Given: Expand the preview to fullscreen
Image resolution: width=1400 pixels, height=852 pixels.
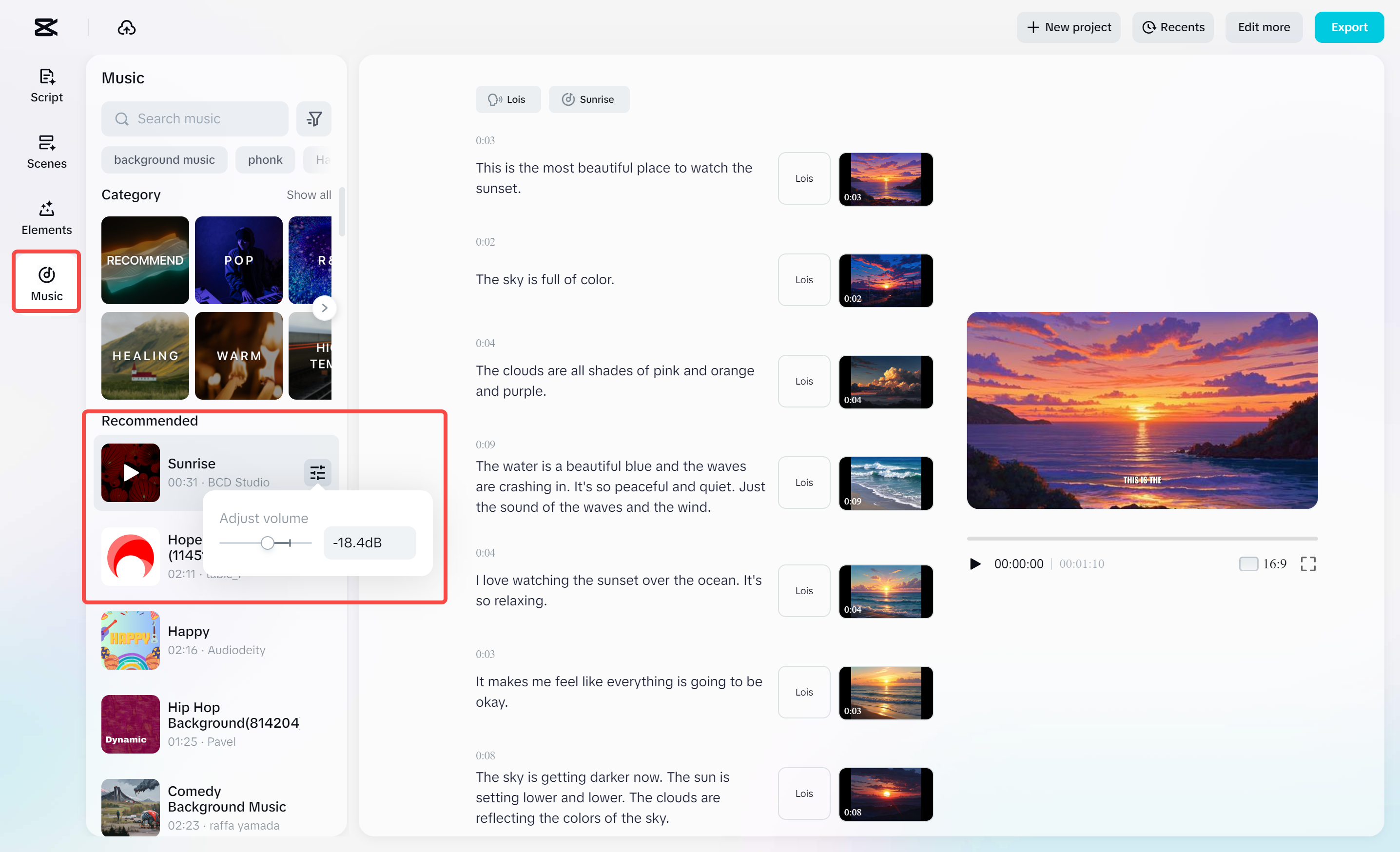Looking at the screenshot, I should click(x=1308, y=563).
